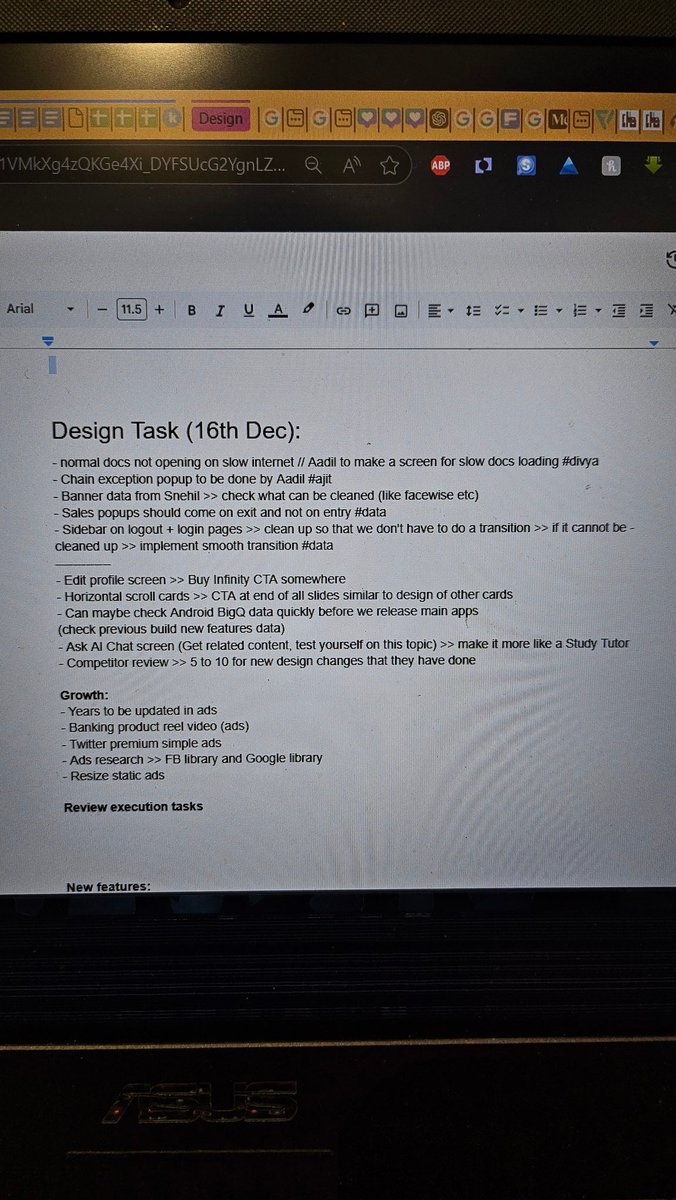Toggle underline formatting
Image resolution: width=676 pixels, height=1200 pixels.
click(249, 310)
